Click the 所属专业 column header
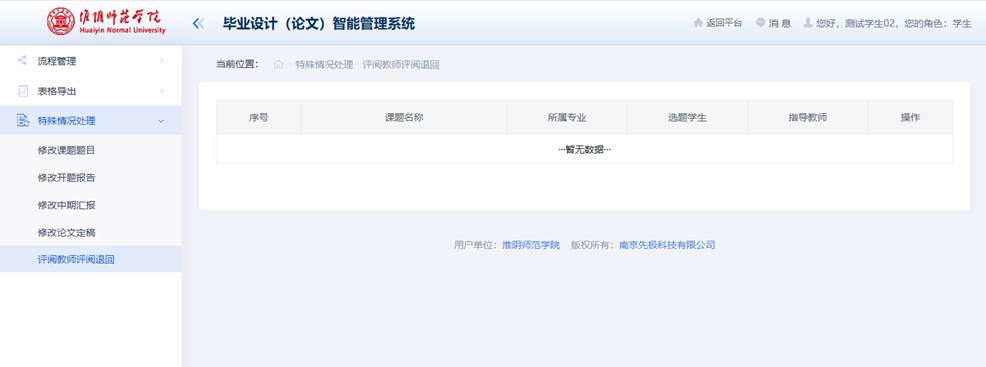This screenshot has height=367, width=986. 567,118
